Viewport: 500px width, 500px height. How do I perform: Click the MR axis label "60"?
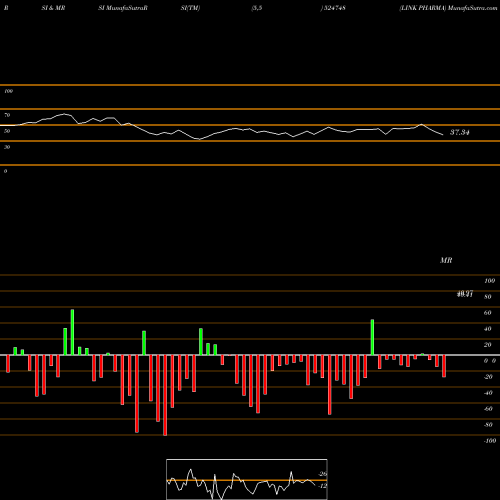tap(488, 313)
